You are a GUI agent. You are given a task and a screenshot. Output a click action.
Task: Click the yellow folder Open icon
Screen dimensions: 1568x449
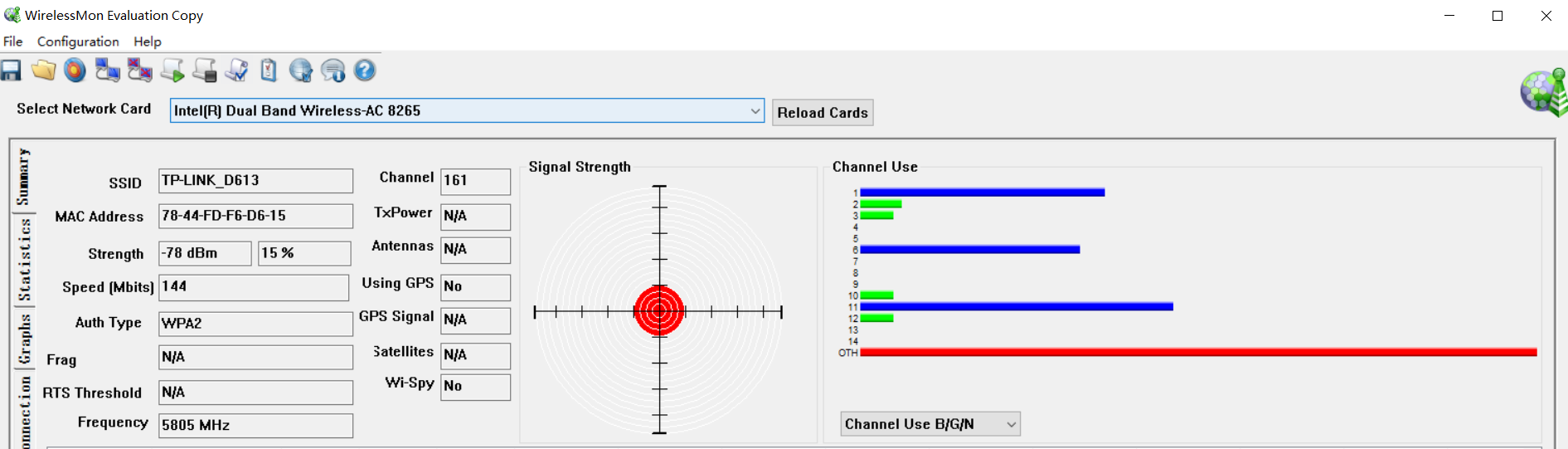[43, 71]
